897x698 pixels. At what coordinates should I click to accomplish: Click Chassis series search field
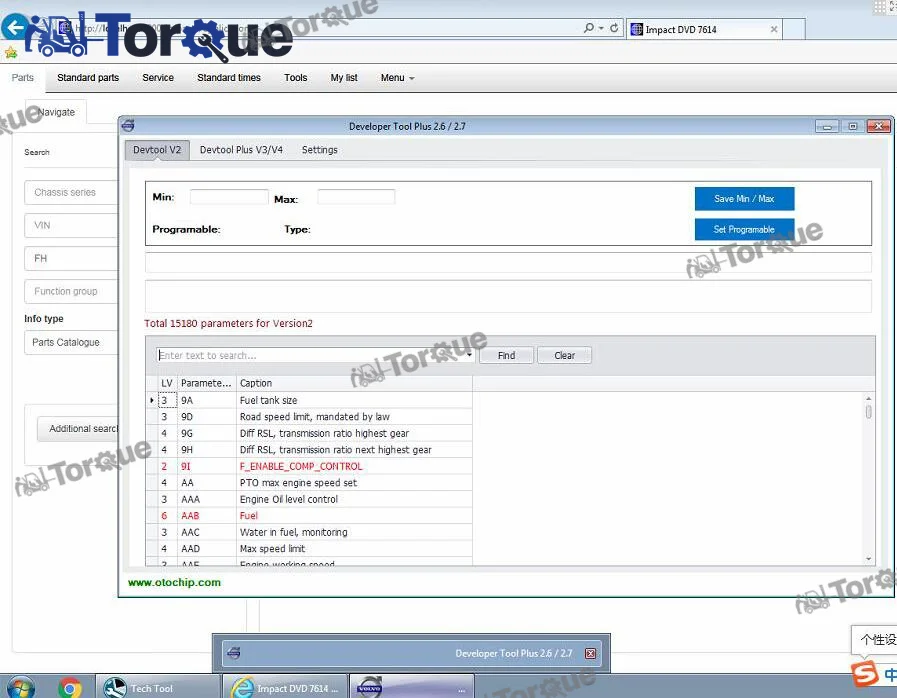click(71, 192)
